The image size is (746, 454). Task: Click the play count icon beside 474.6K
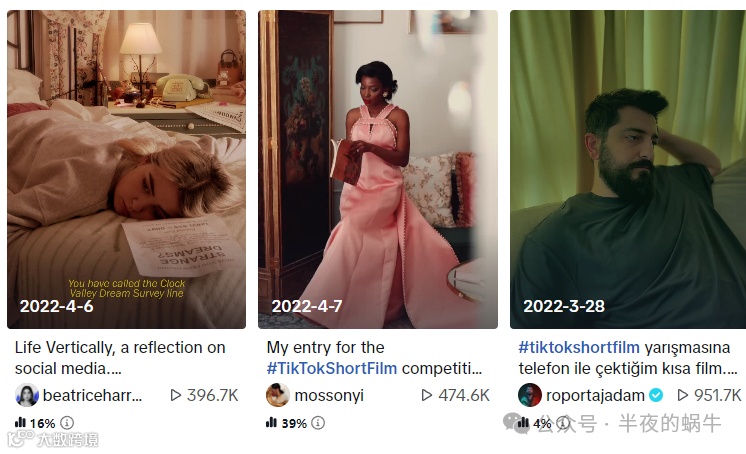[x=427, y=395]
